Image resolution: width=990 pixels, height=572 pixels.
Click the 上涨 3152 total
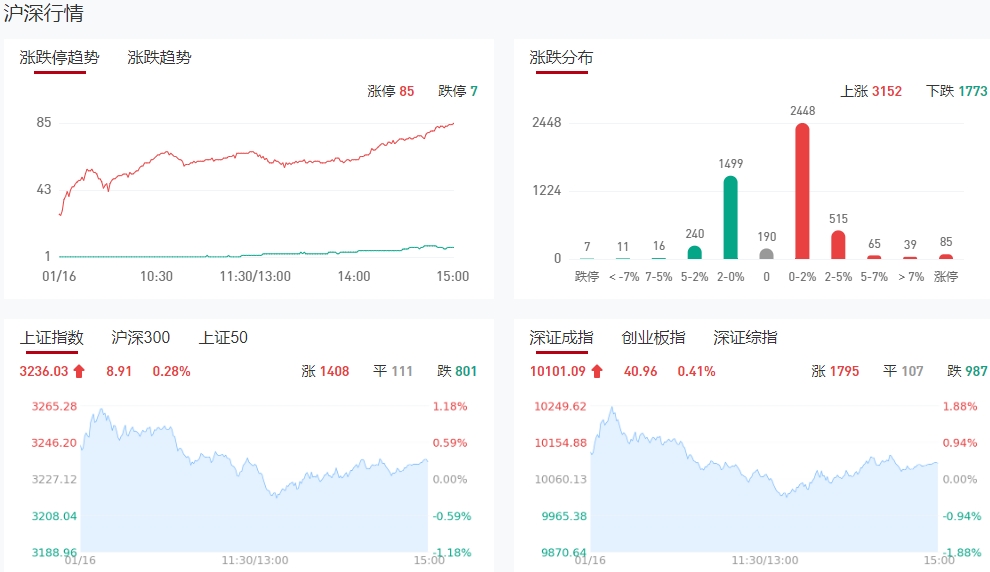pyautogui.click(x=871, y=92)
